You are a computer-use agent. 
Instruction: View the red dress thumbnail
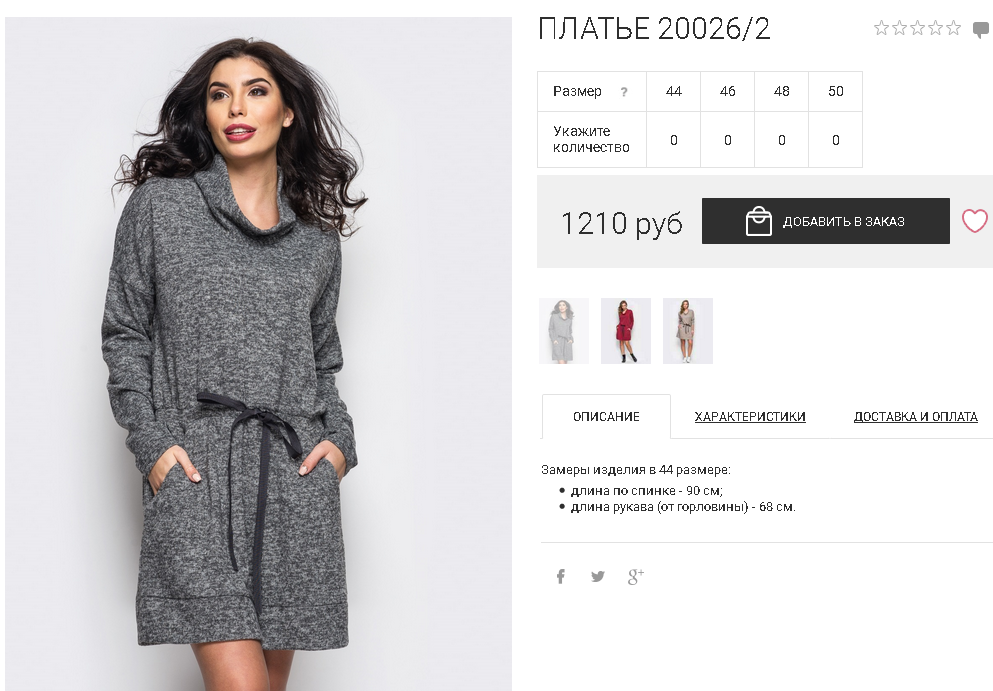(x=626, y=331)
